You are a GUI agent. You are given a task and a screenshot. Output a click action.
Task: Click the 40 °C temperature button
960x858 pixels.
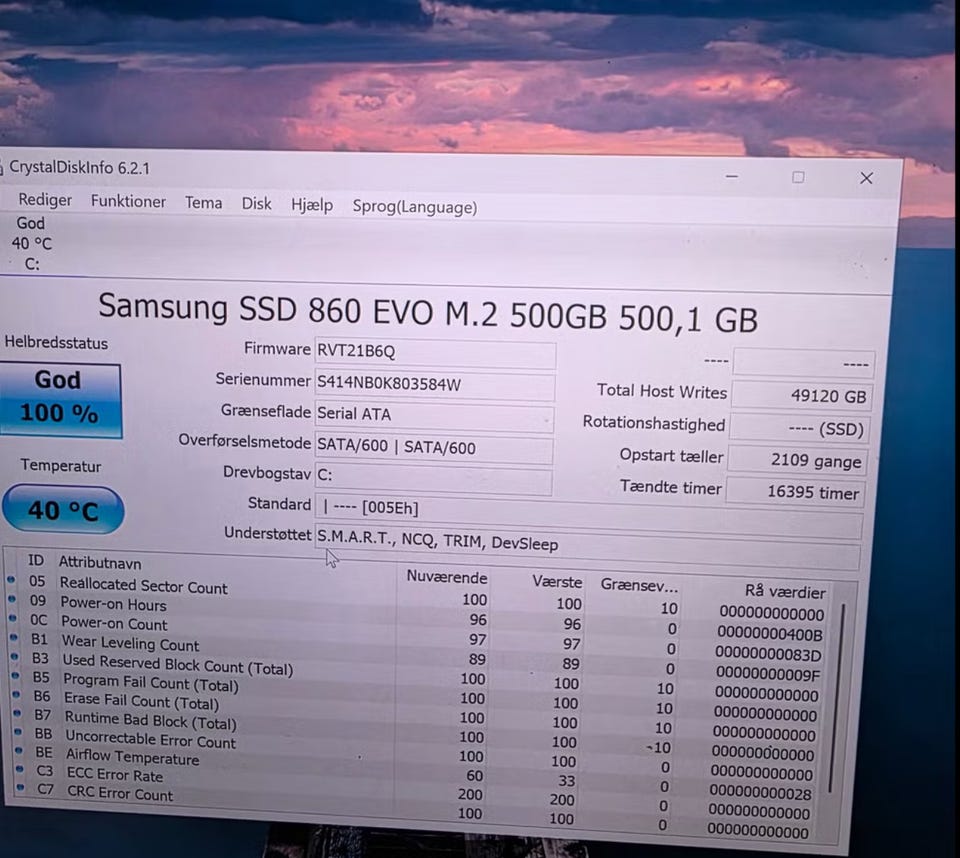click(x=63, y=510)
